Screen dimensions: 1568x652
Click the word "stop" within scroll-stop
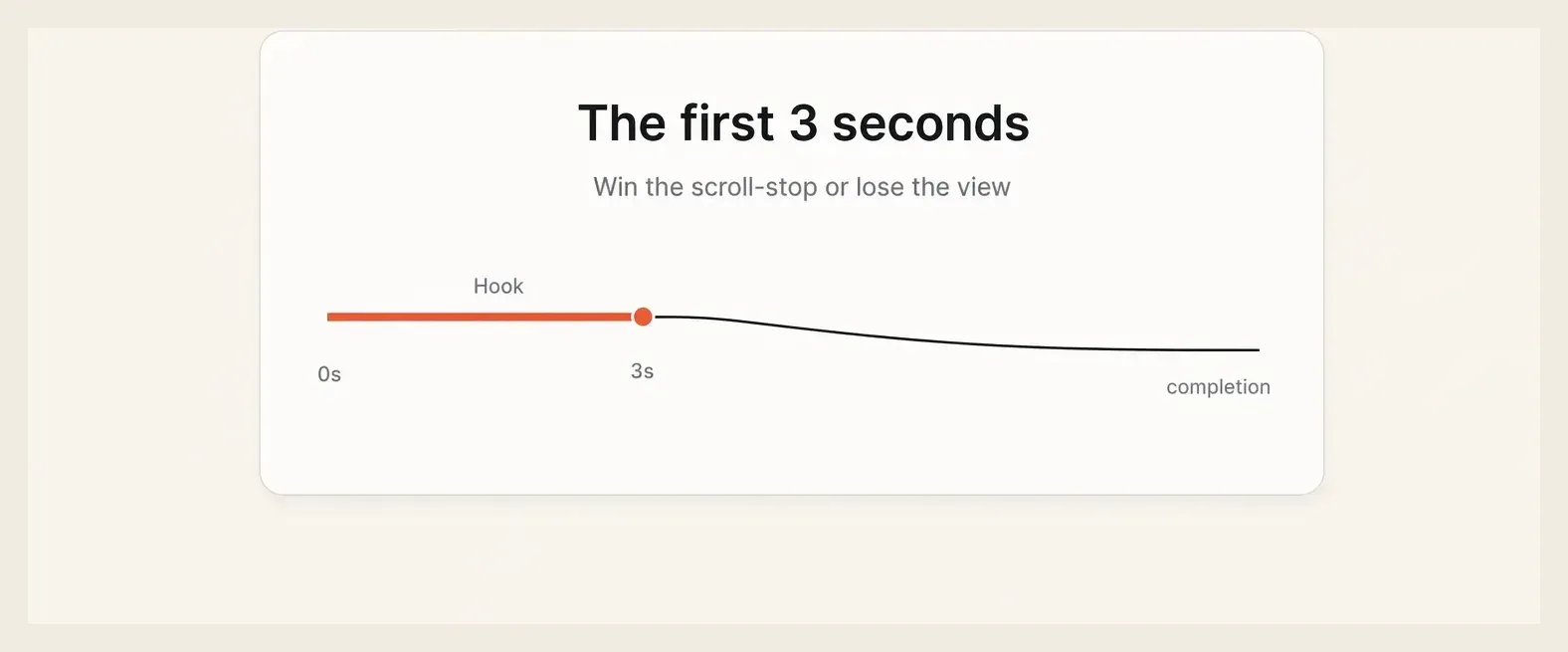tap(791, 187)
